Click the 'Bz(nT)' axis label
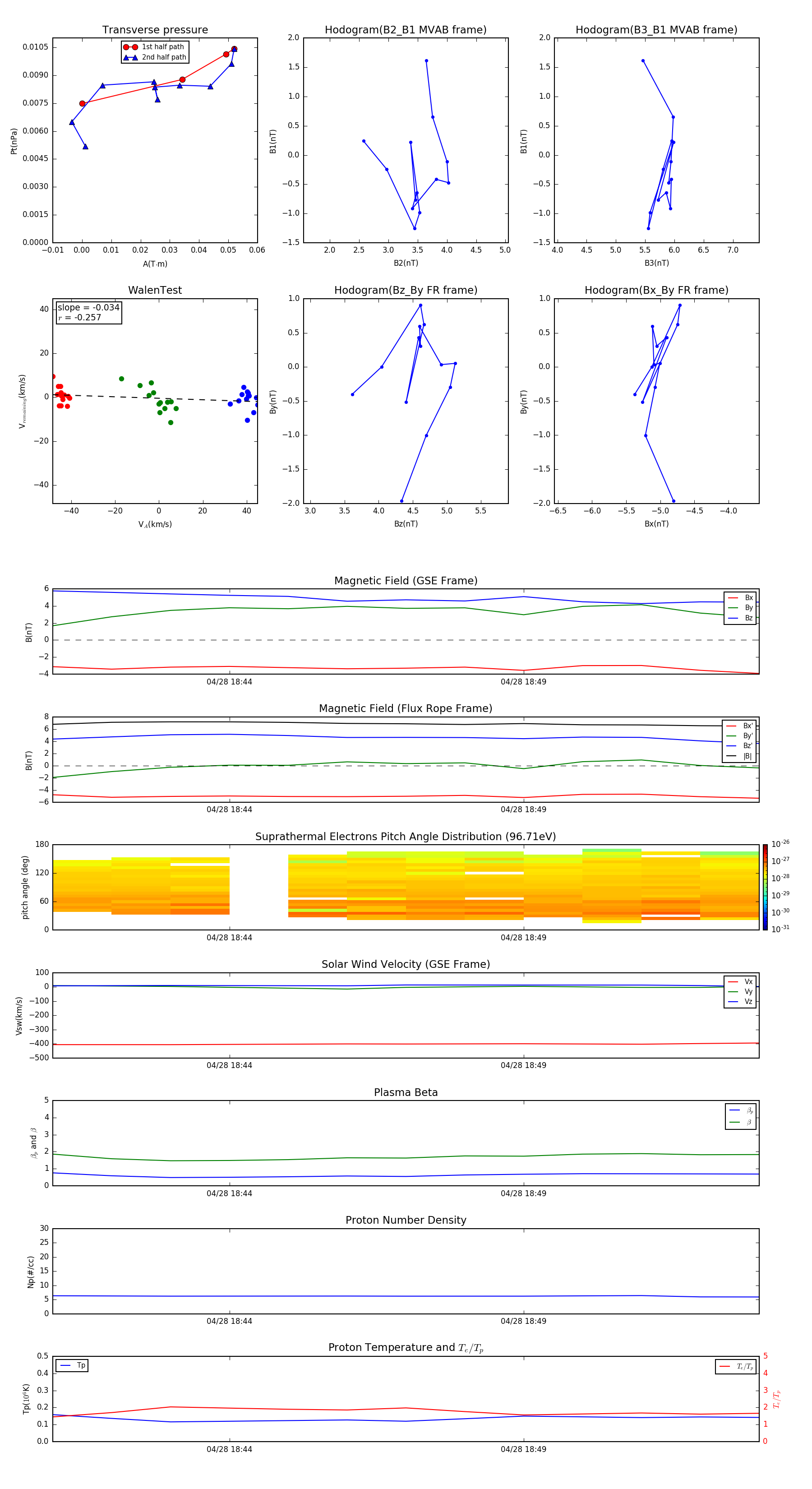 click(x=406, y=524)
